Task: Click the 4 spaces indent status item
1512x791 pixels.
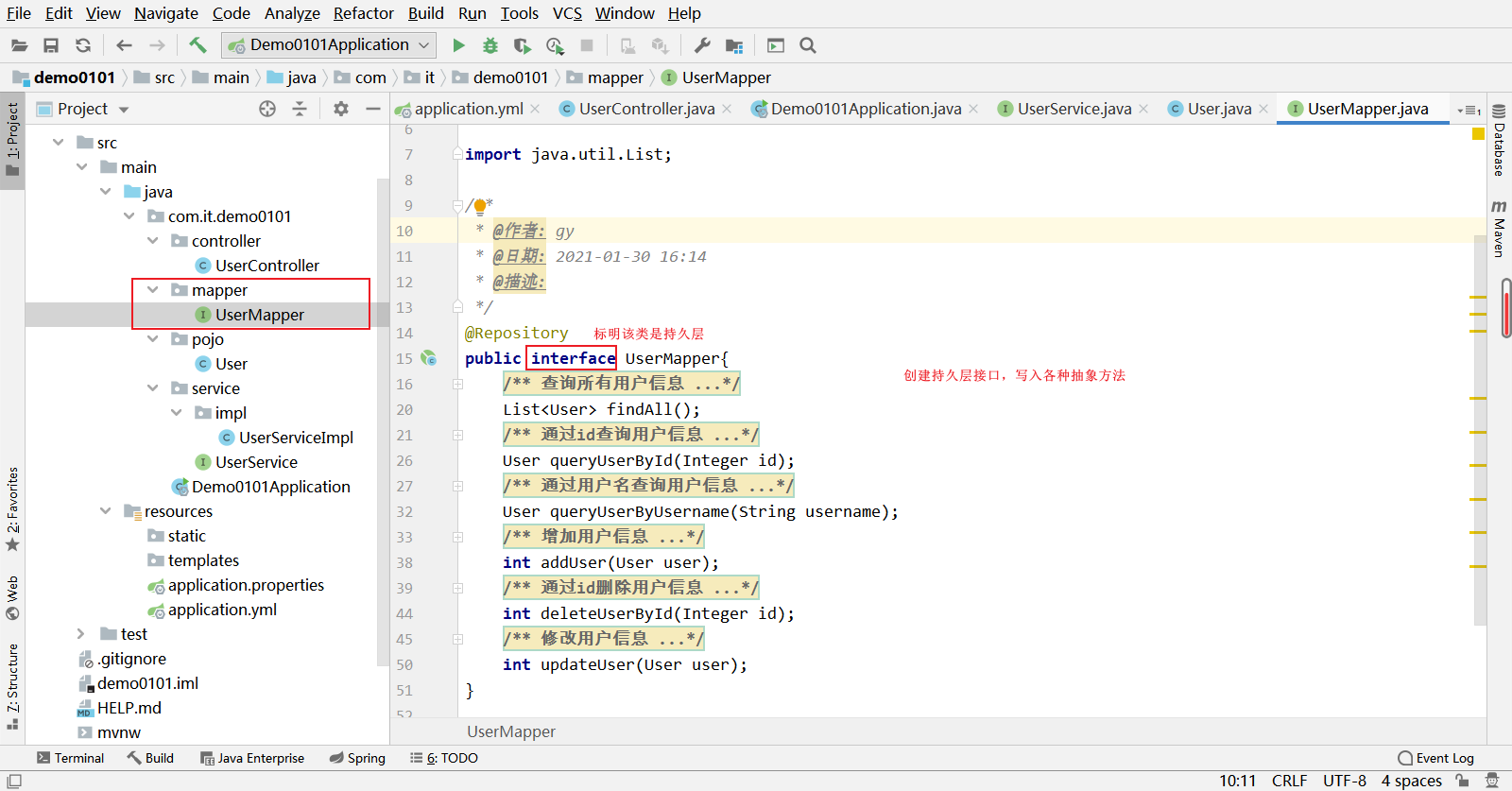Action: click(x=1412, y=781)
